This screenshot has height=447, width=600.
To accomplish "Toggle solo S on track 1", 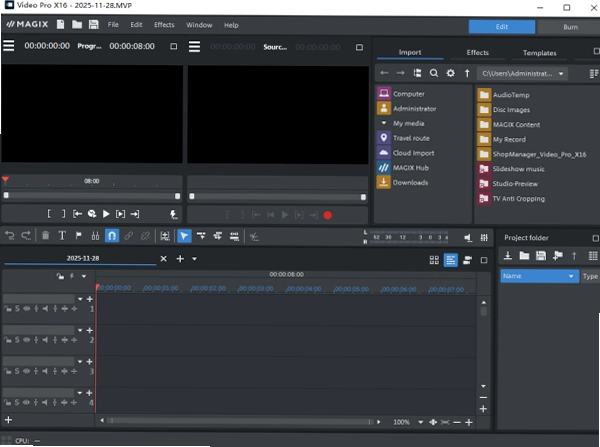I will [x=17, y=308].
